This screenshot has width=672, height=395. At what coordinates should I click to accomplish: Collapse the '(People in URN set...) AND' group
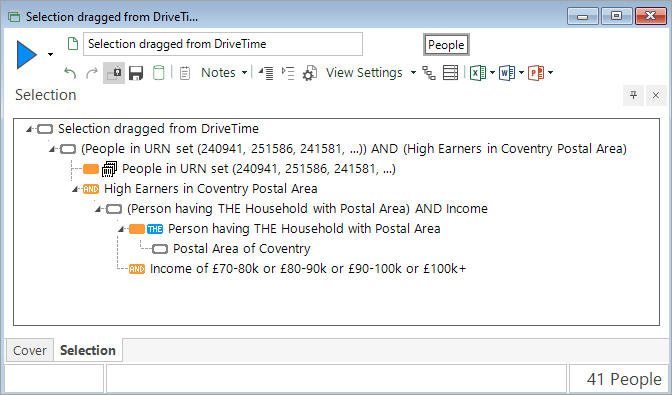pyautogui.click(x=52, y=149)
